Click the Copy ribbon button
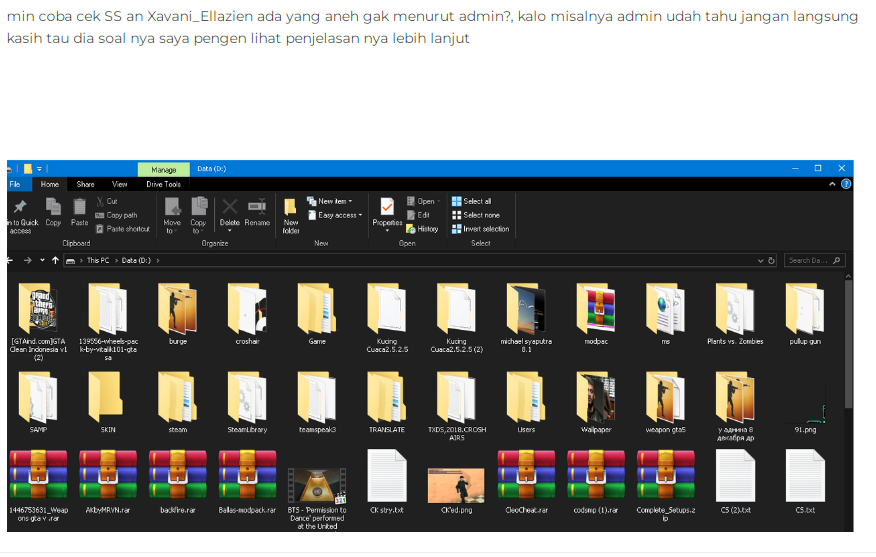 coord(53,212)
